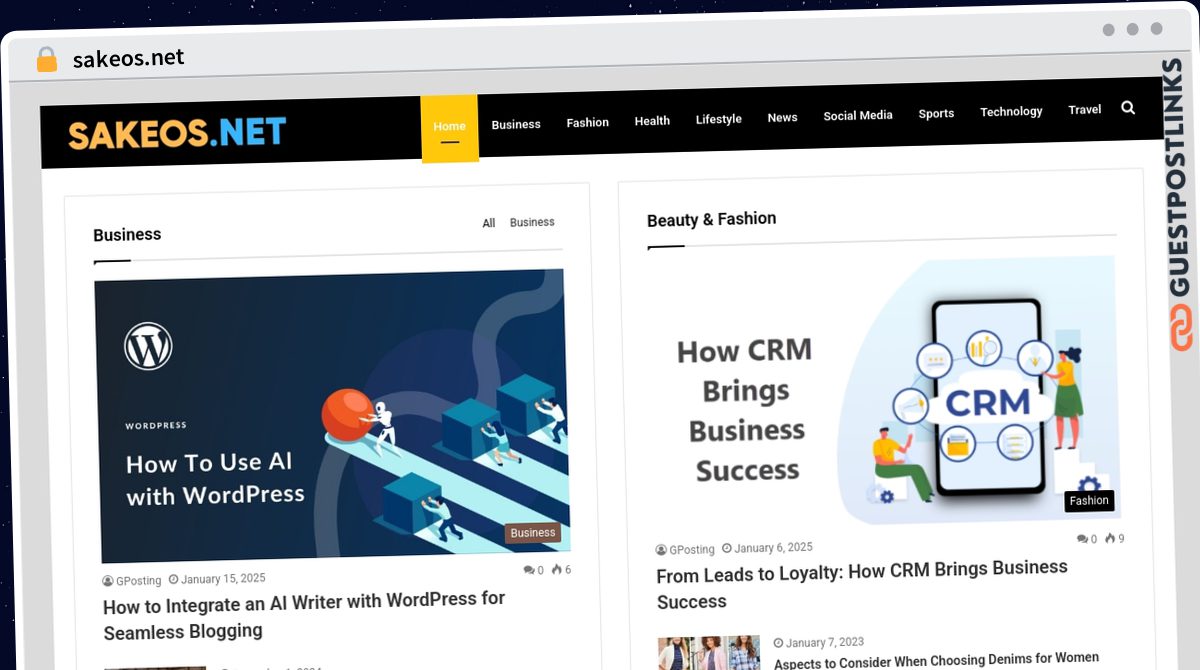
Task: Click the date January 7, 2023
Action: click(x=825, y=642)
